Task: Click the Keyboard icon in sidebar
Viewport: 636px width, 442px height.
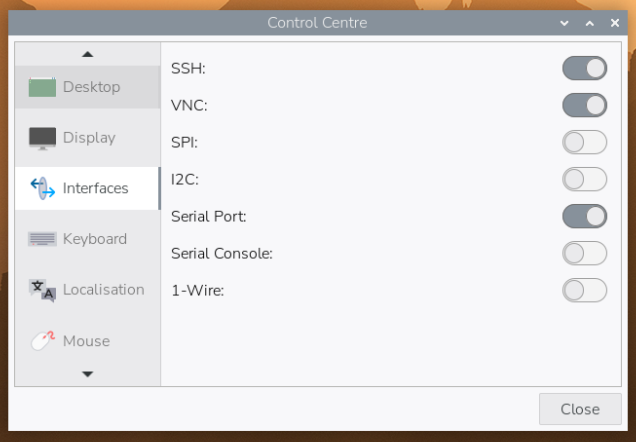Action: coord(42,239)
